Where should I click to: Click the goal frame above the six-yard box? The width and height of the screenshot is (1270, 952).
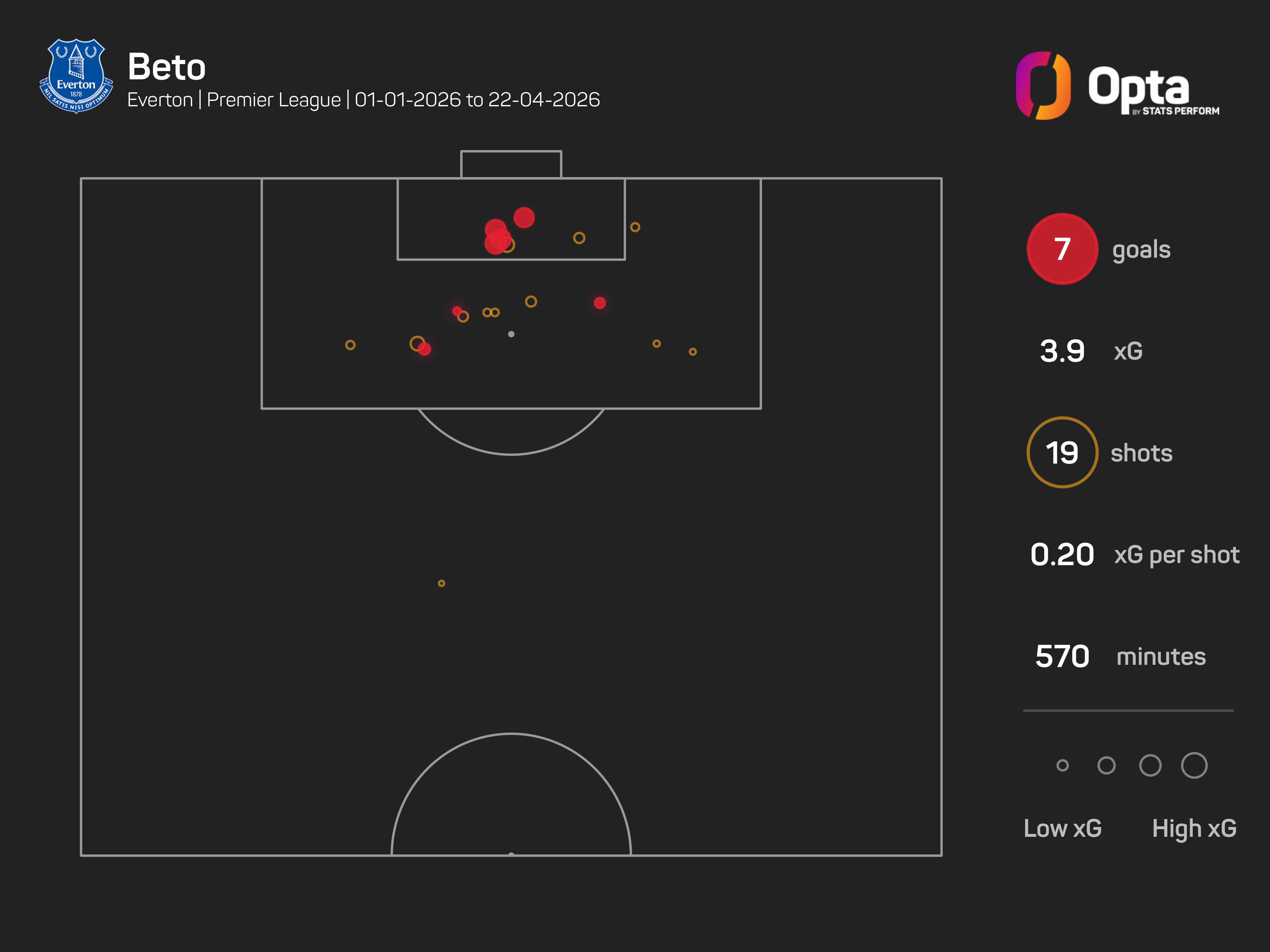tap(511, 164)
